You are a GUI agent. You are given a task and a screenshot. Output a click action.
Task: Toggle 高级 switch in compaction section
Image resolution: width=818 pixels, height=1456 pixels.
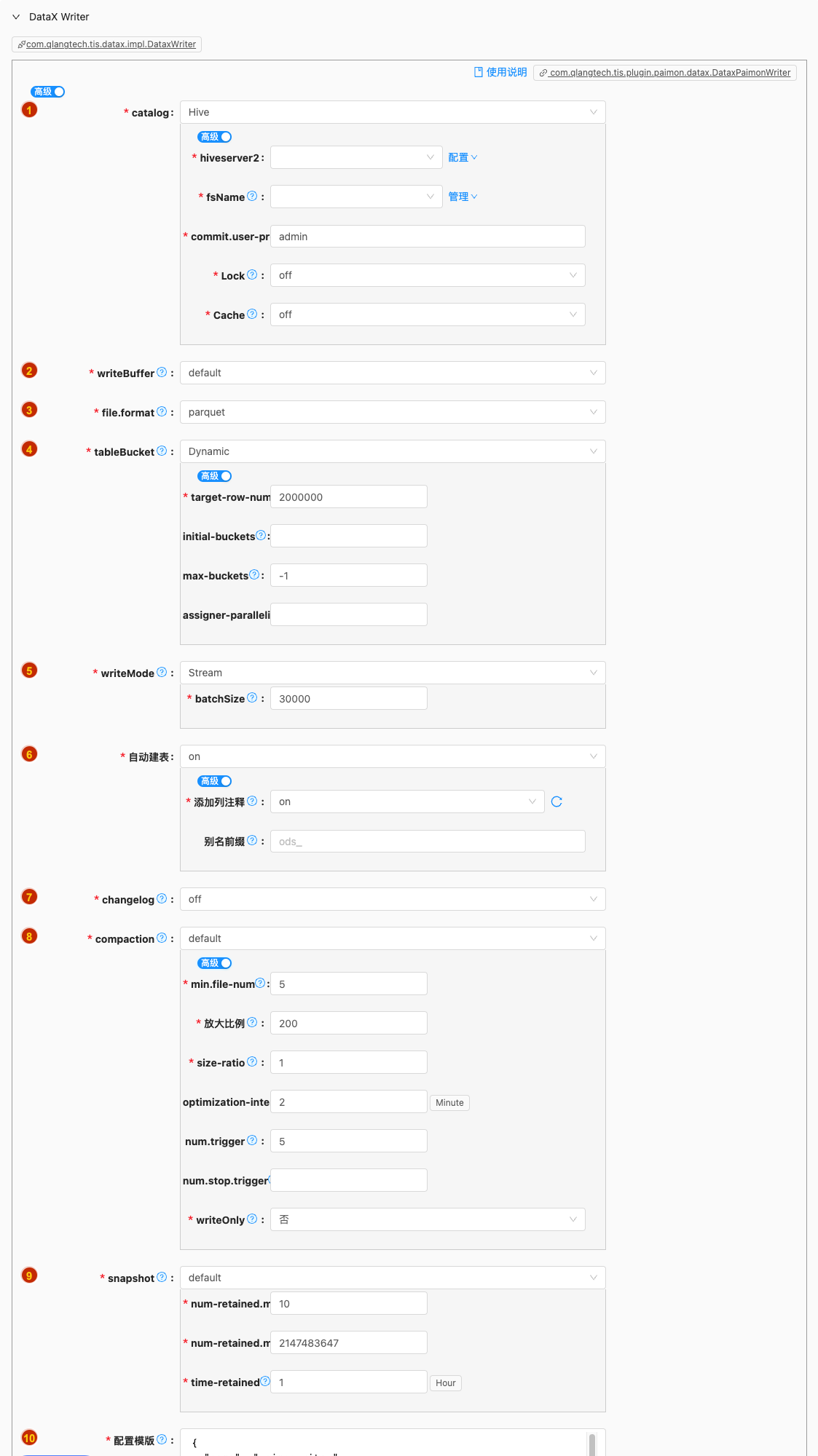click(215, 963)
